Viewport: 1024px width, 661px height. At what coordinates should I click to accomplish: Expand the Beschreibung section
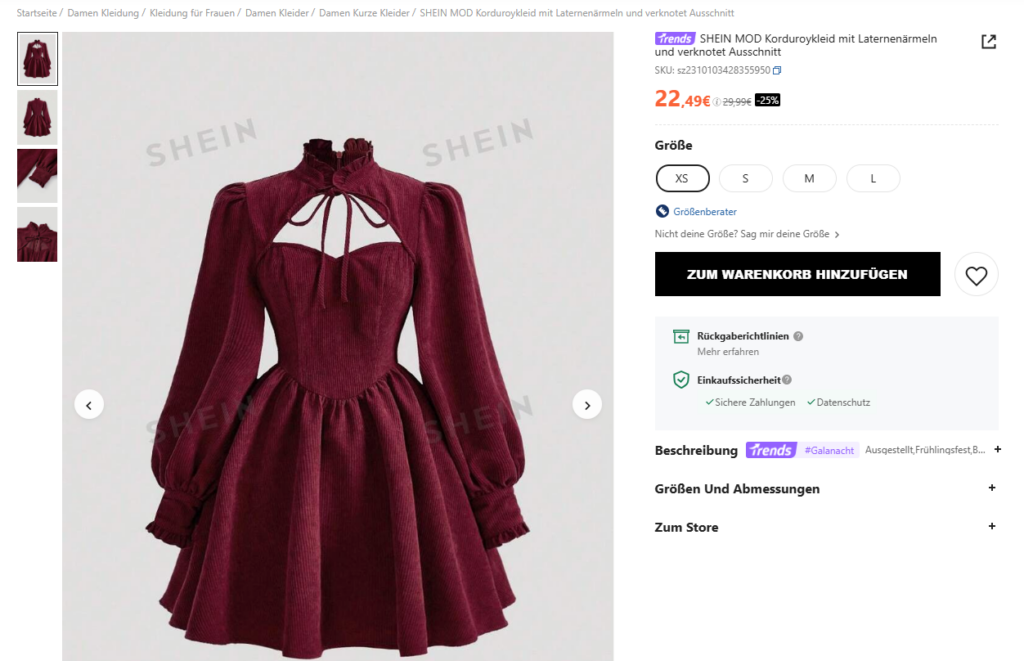coord(997,449)
